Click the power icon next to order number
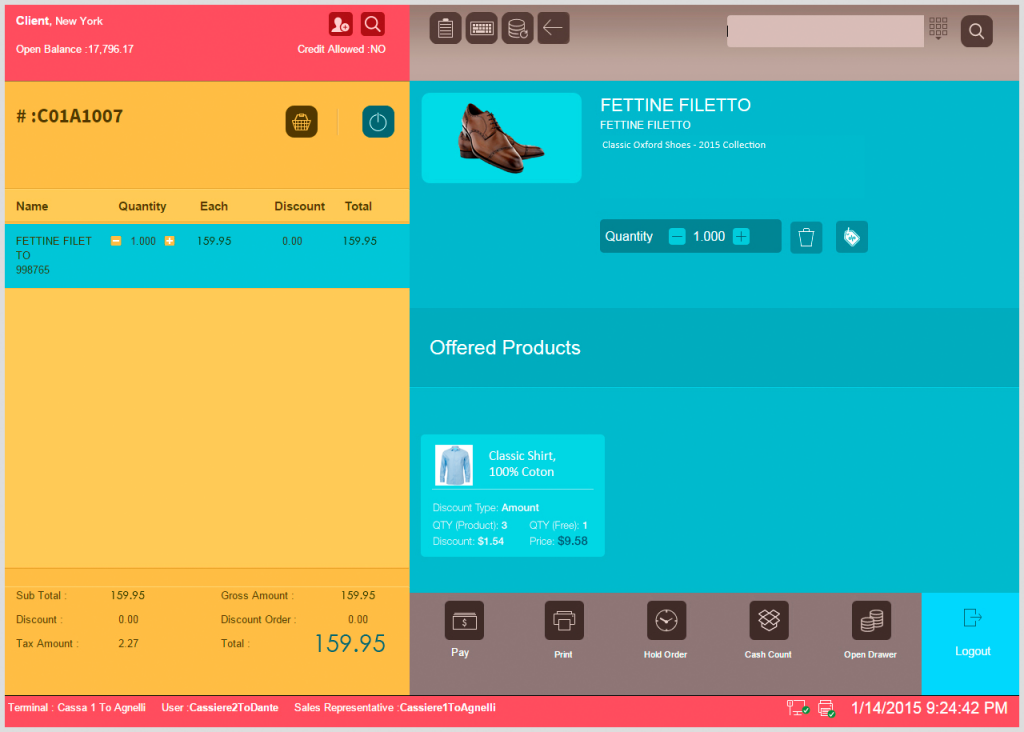 click(378, 121)
